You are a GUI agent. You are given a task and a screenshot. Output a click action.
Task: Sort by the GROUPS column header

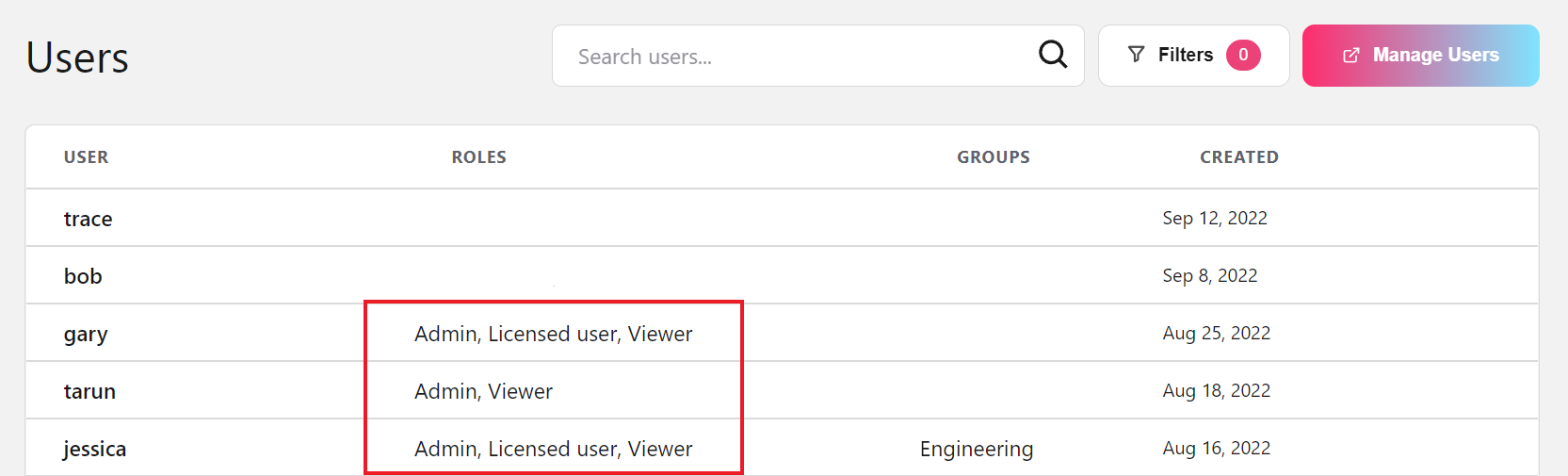click(x=994, y=157)
